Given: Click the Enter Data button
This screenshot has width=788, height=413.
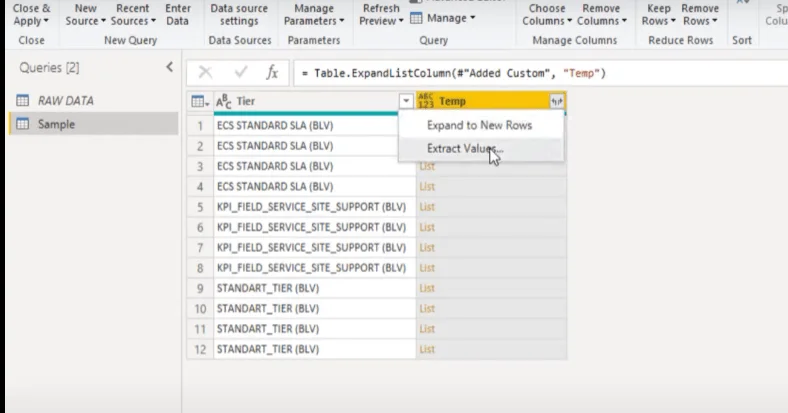Looking at the screenshot, I should (x=178, y=15).
